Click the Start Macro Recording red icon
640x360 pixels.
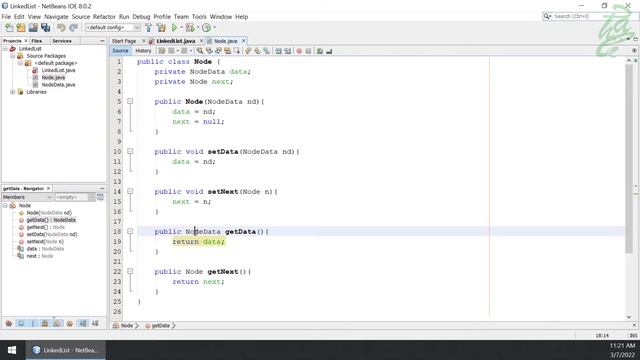[x=299, y=51]
